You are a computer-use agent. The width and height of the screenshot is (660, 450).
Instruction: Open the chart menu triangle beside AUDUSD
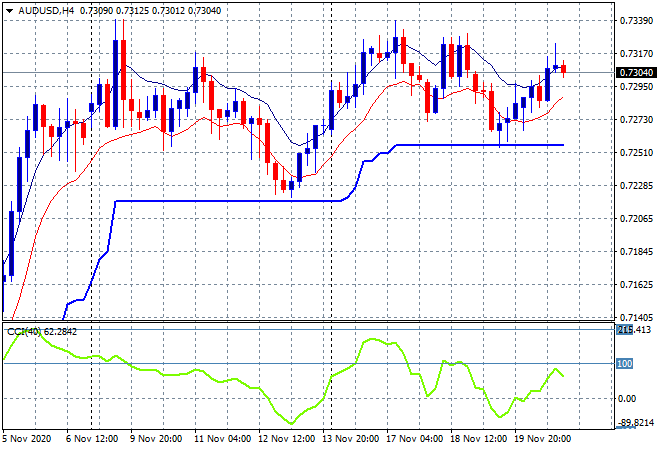click(x=9, y=11)
